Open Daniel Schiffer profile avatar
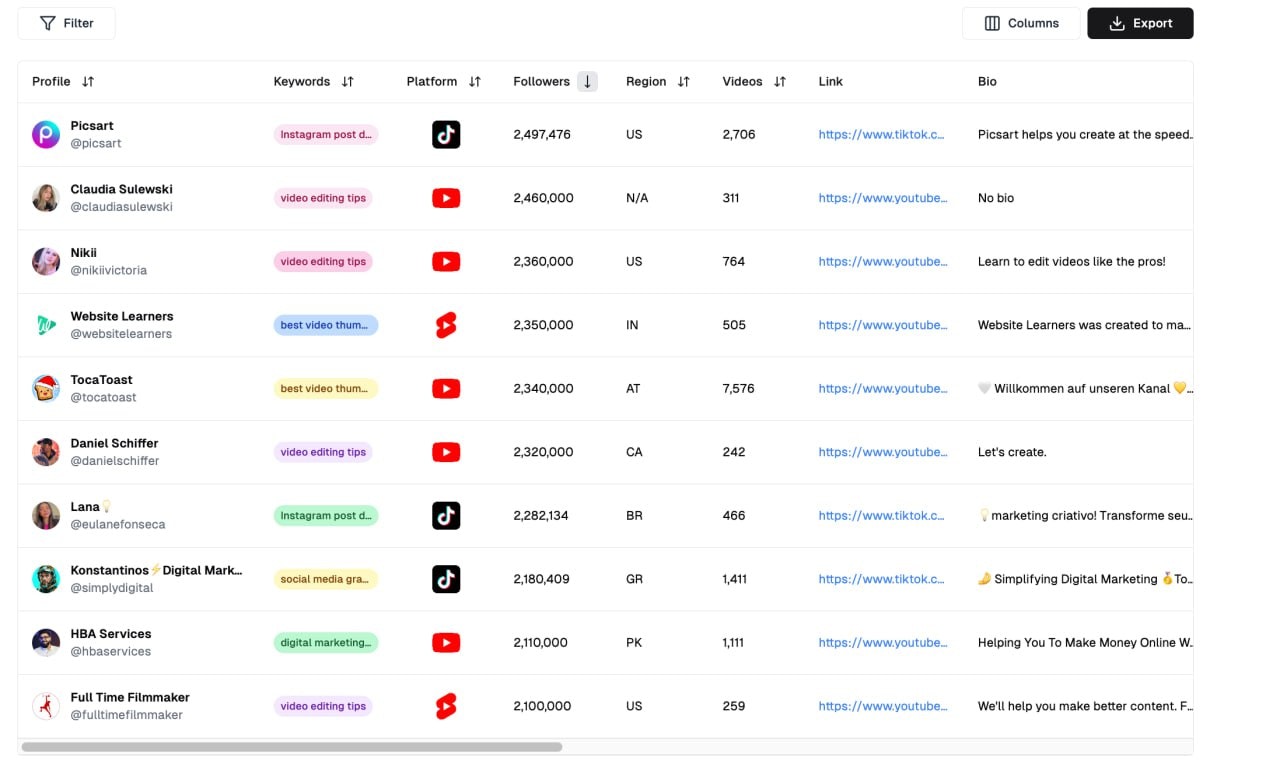This screenshot has width=1280, height=768. click(x=46, y=452)
